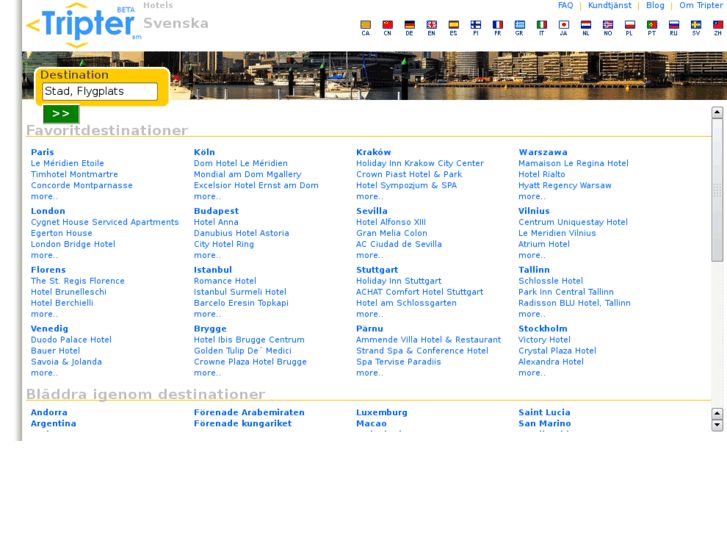Show more Warszawa hotels

click(532, 197)
